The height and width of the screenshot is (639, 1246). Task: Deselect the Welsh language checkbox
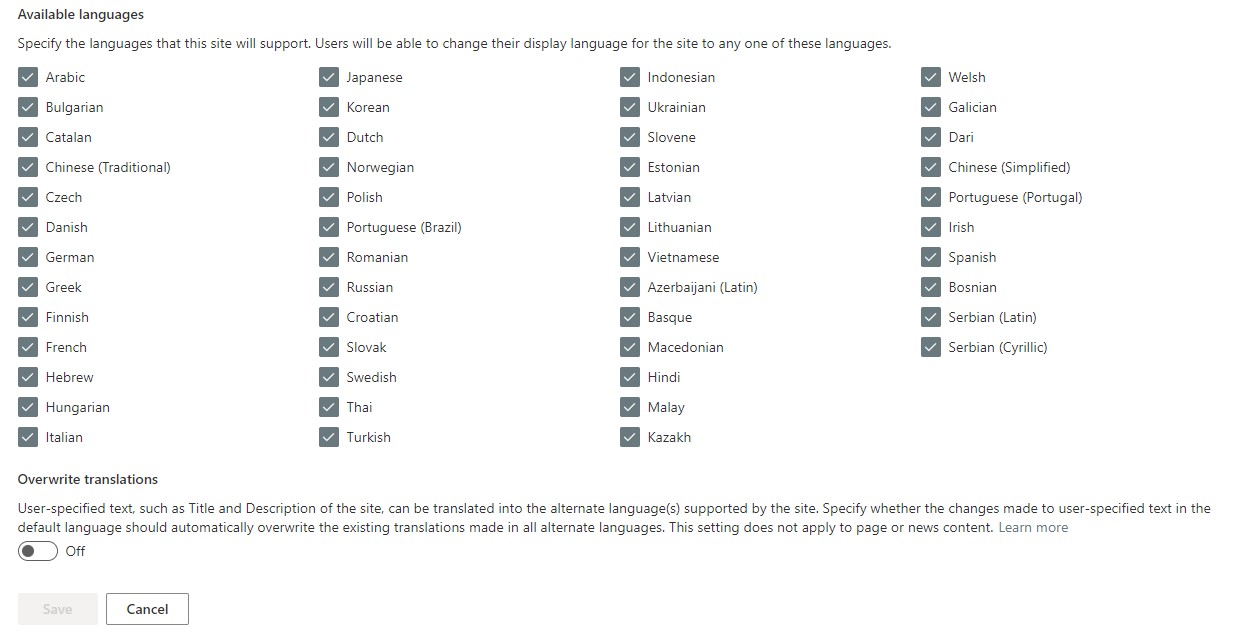point(931,77)
